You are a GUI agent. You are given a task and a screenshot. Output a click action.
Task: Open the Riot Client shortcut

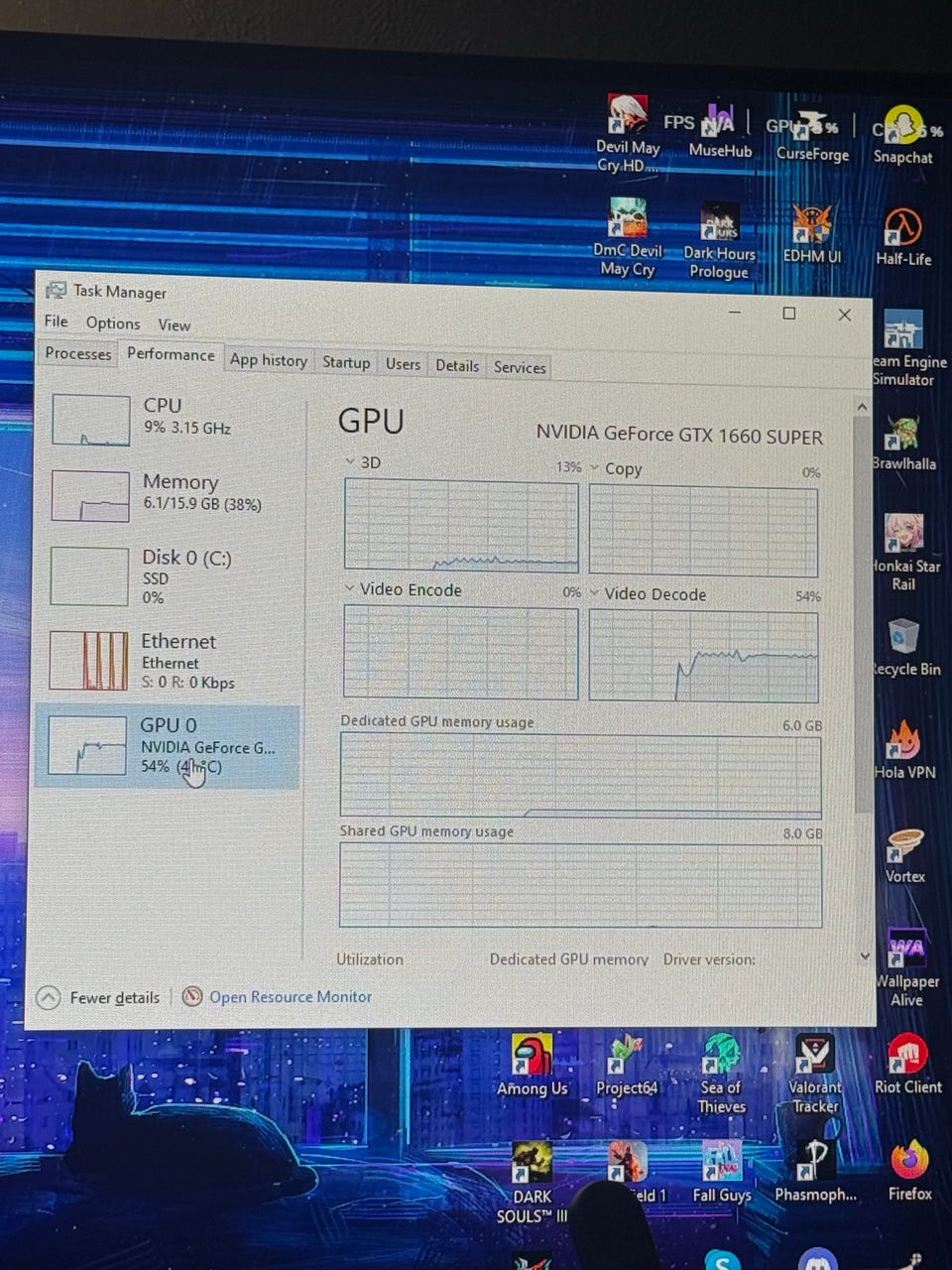click(907, 1064)
